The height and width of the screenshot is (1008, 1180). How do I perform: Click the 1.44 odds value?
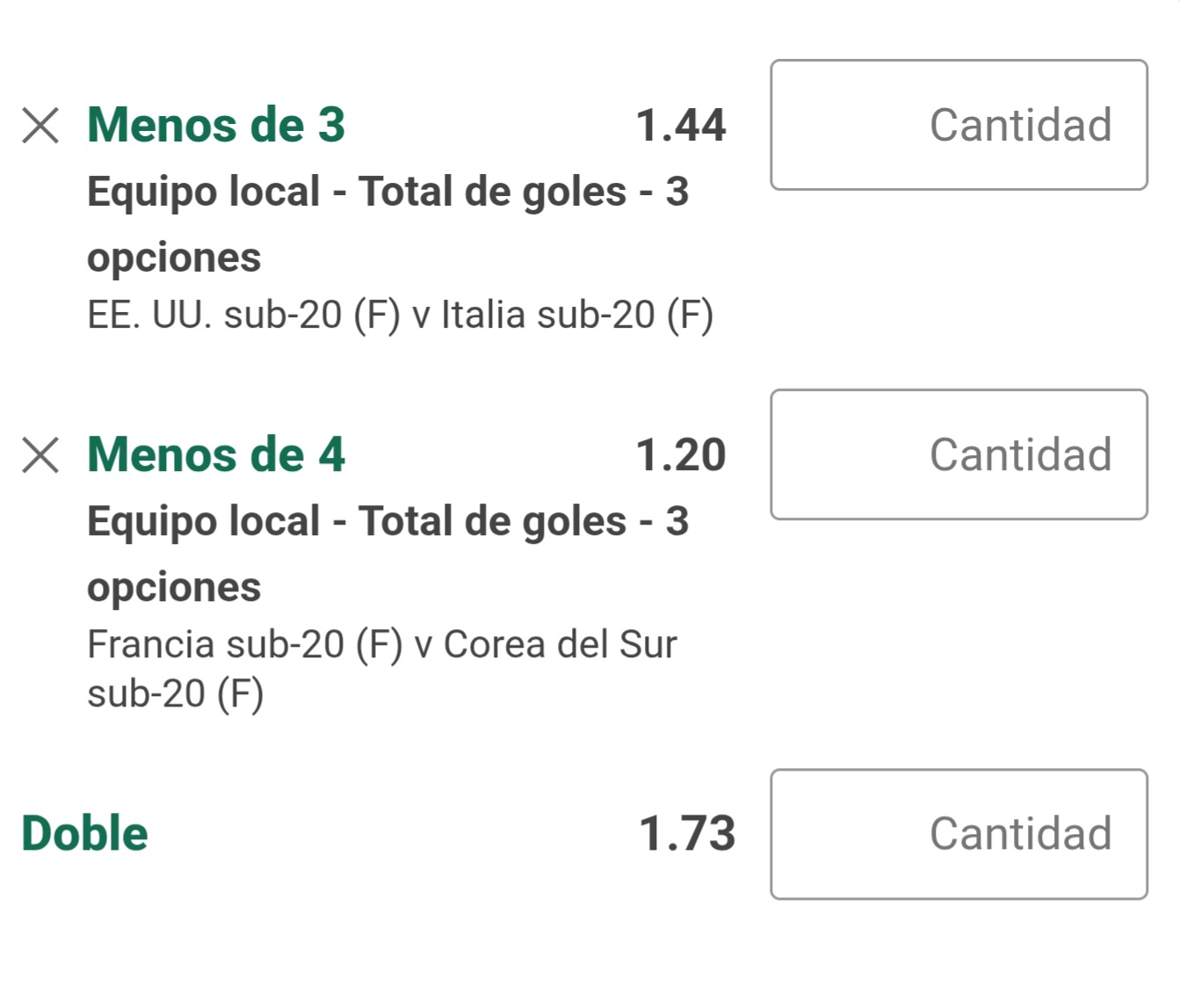click(681, 125)
